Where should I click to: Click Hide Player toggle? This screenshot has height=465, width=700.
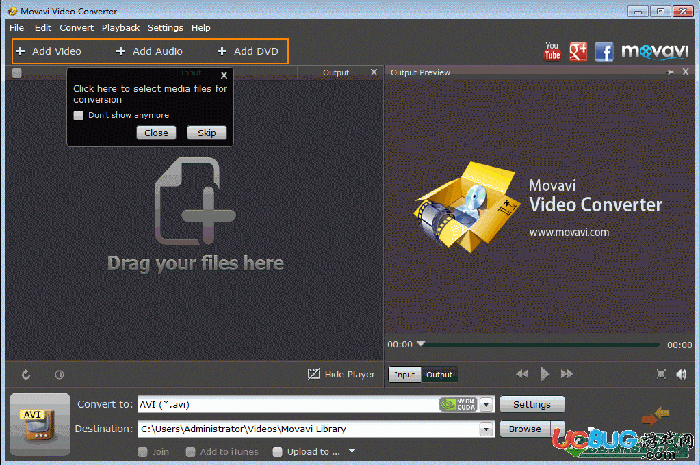click(x=341, y=374)
